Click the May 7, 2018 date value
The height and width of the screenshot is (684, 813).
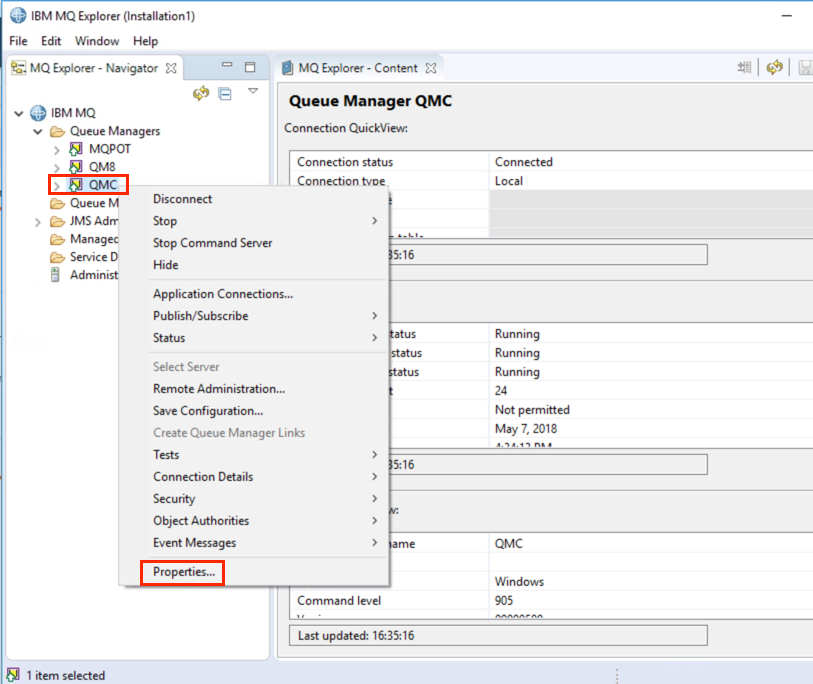526,429
